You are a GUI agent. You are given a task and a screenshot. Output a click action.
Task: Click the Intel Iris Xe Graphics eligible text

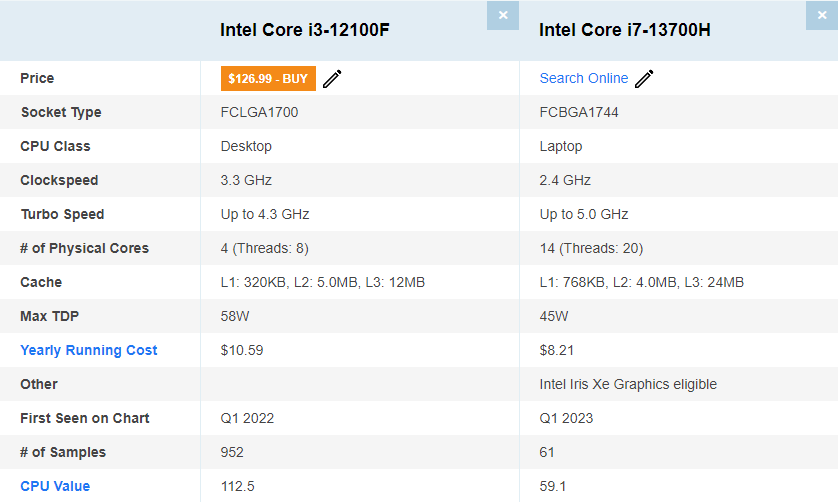point(628,384)
